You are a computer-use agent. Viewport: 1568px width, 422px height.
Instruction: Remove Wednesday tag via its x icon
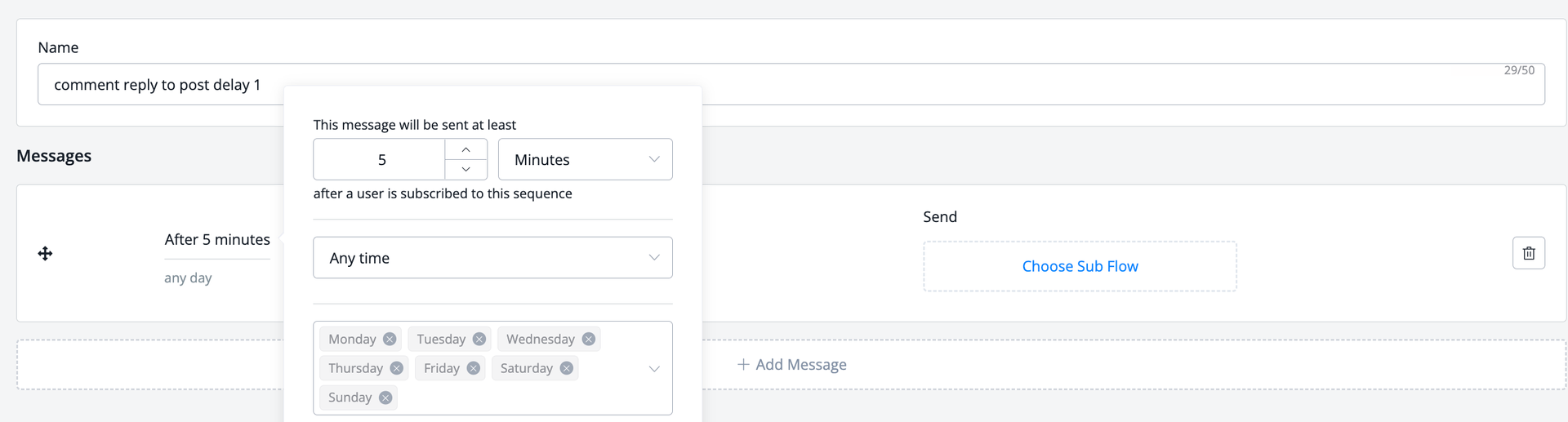pos(589,339)
